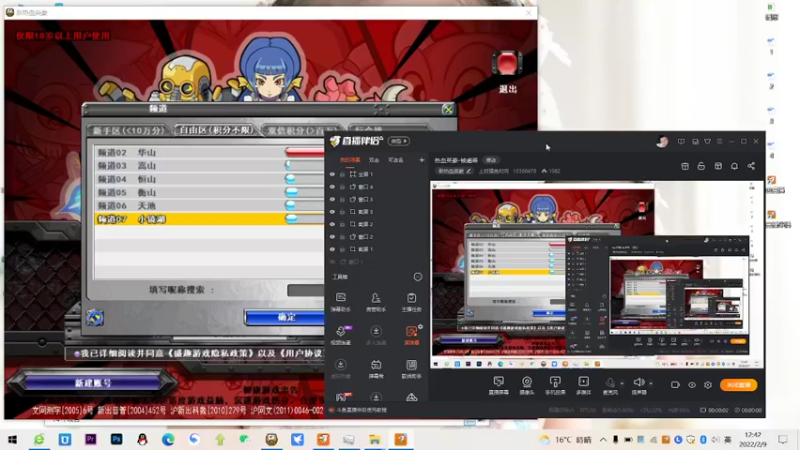
Task: Close the 频道 channel dialog with green X
Action: click(x=447, y=109)
